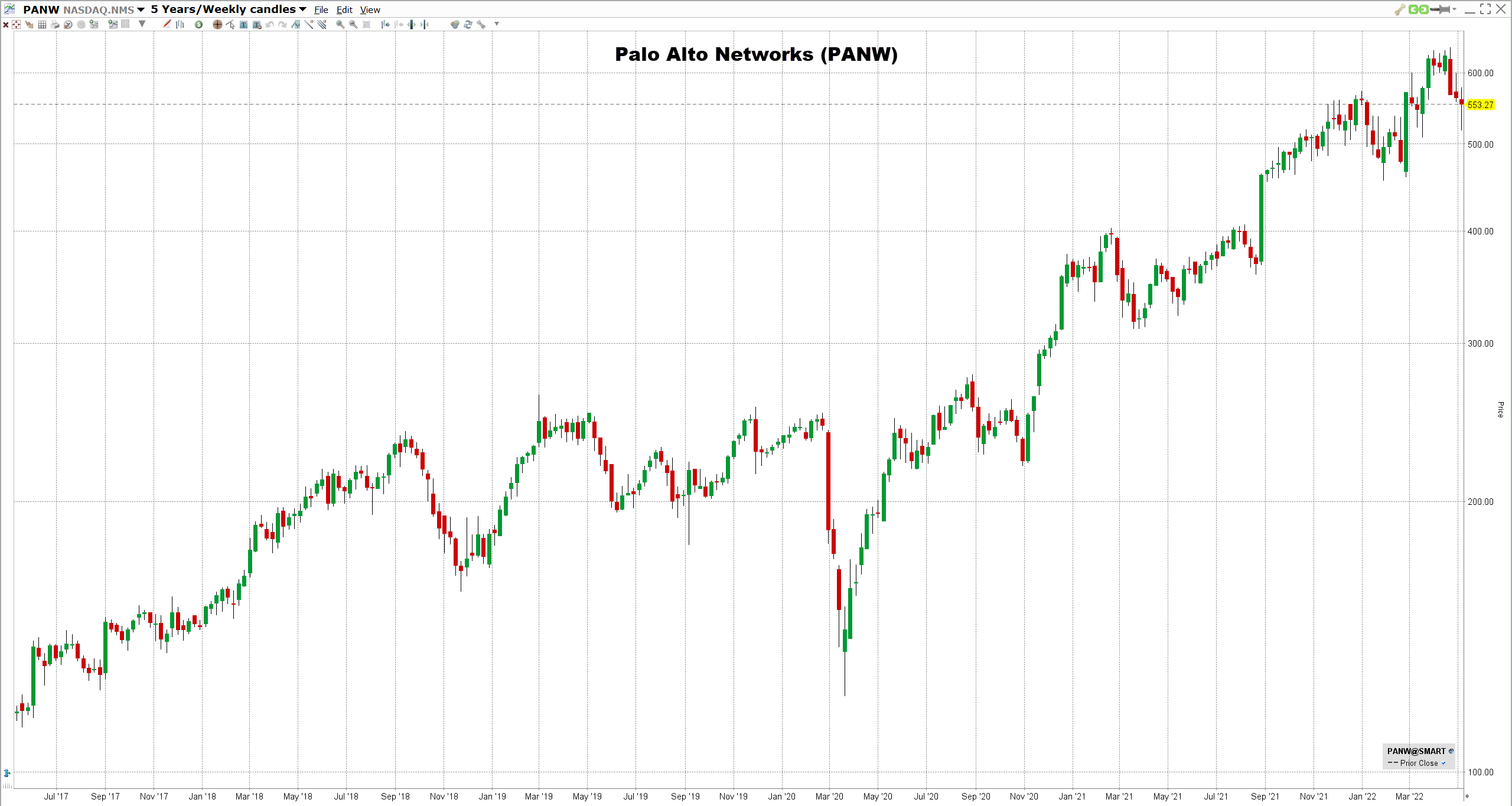Click the top-right wrench configure icon

click(1400, 9)
